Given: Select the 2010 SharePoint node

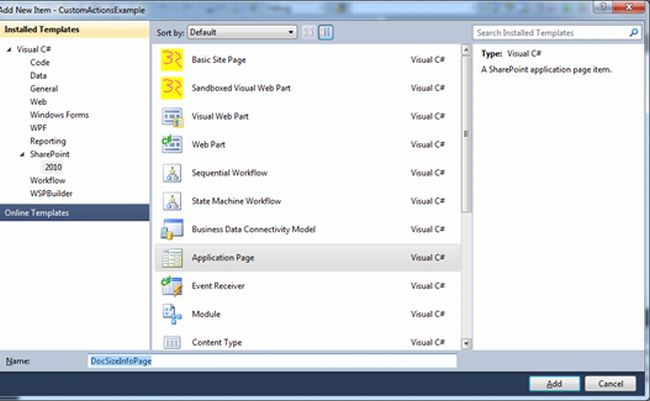Looking at the screenshot, I should 53,167.
